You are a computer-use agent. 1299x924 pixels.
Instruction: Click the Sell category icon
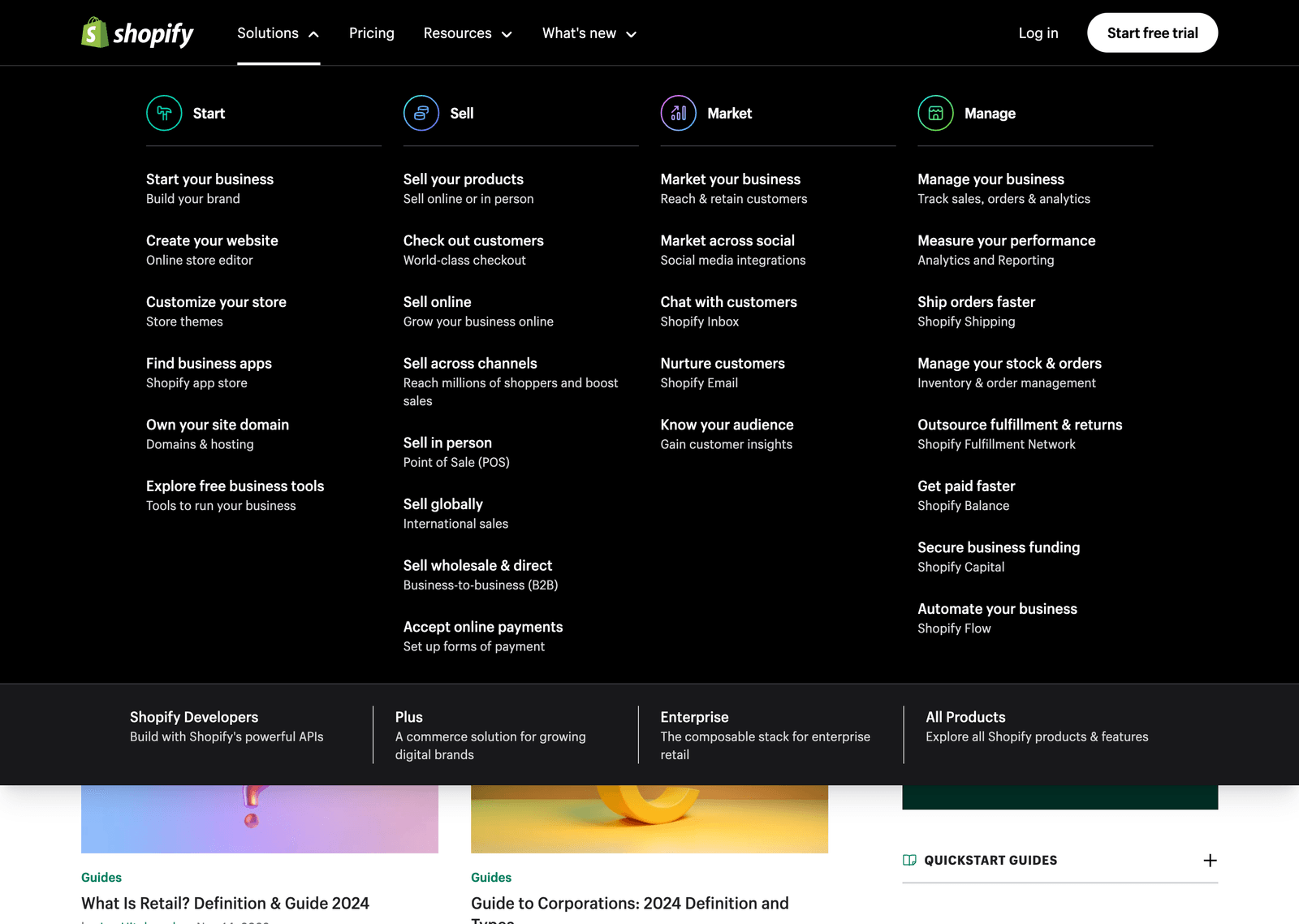421,113
